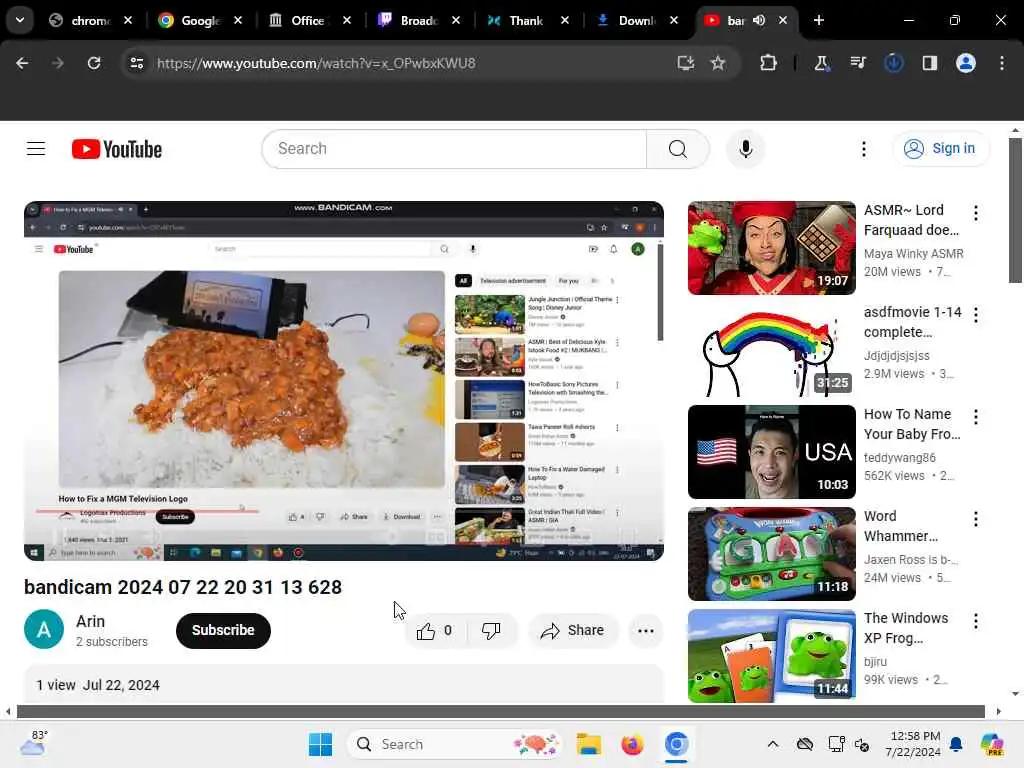This screenshot has width=1024, height=768.
Task: Bookmark this page with the star
Action: [718, 63]
